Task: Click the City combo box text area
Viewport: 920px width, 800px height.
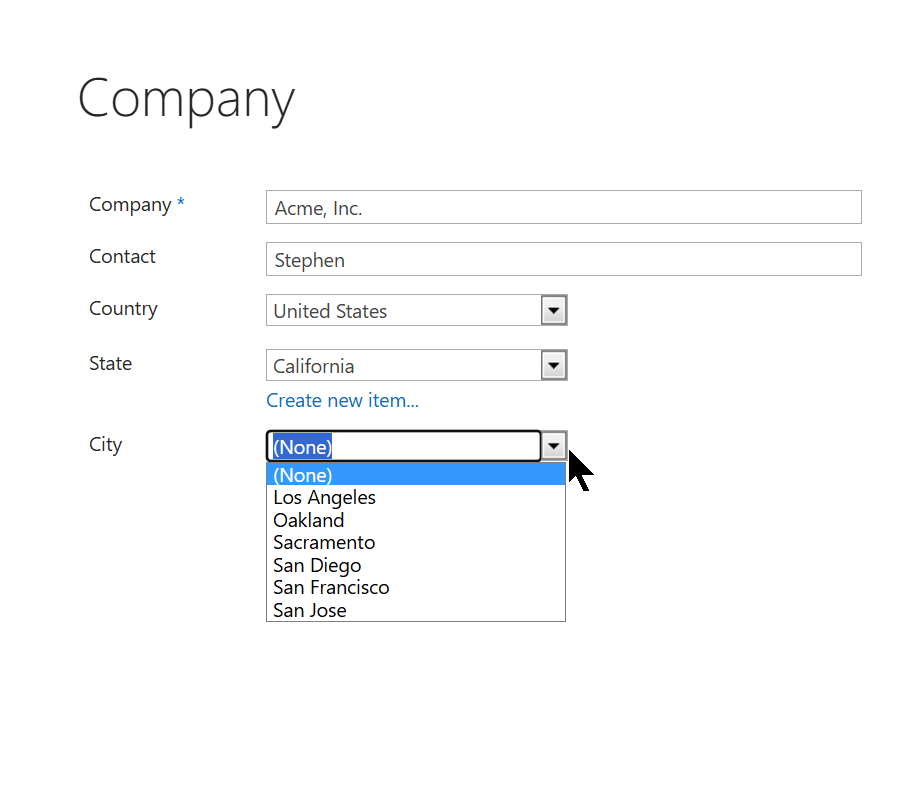Action: pyautogui.click(x=404, y=446)
